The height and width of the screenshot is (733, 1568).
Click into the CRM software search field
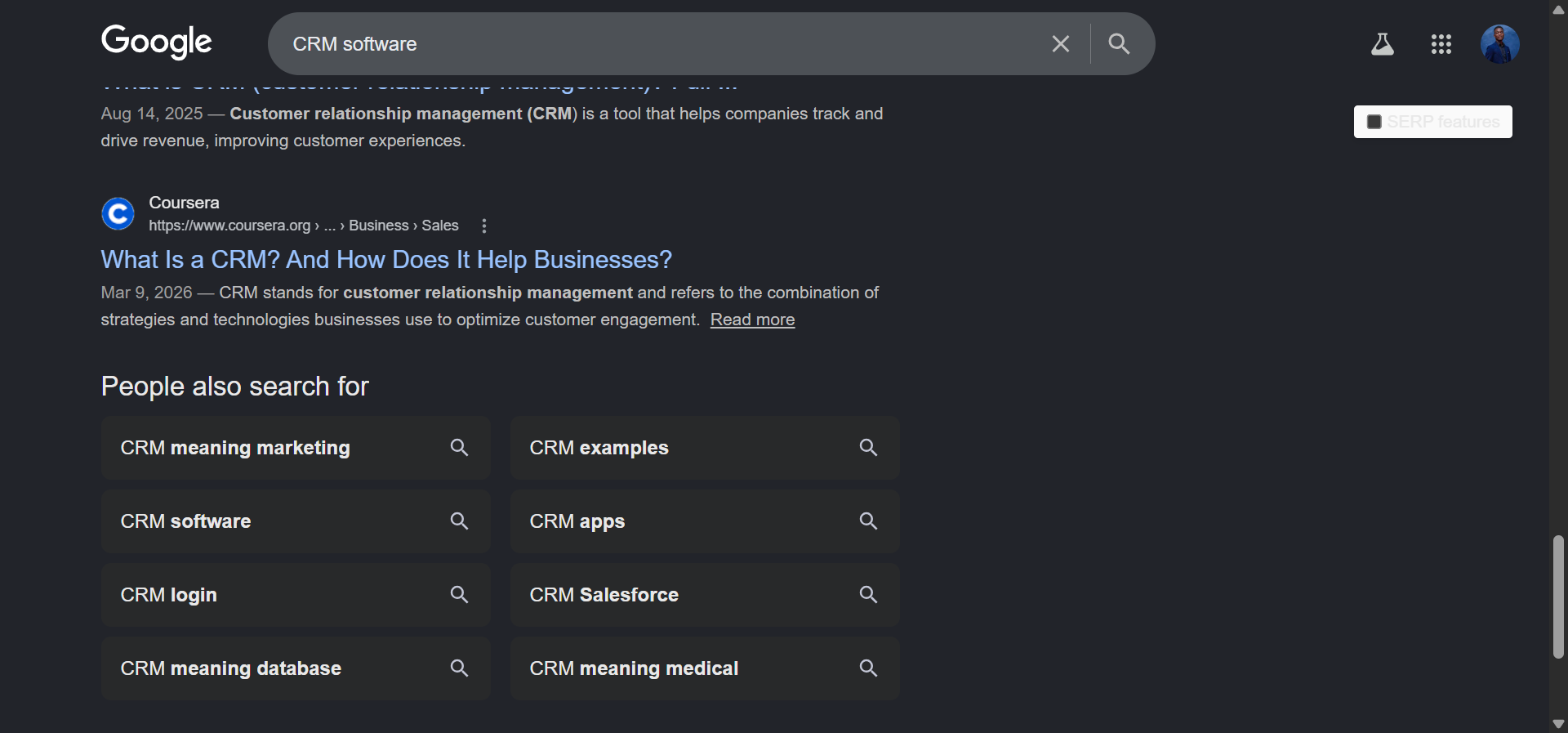(661, 44)
